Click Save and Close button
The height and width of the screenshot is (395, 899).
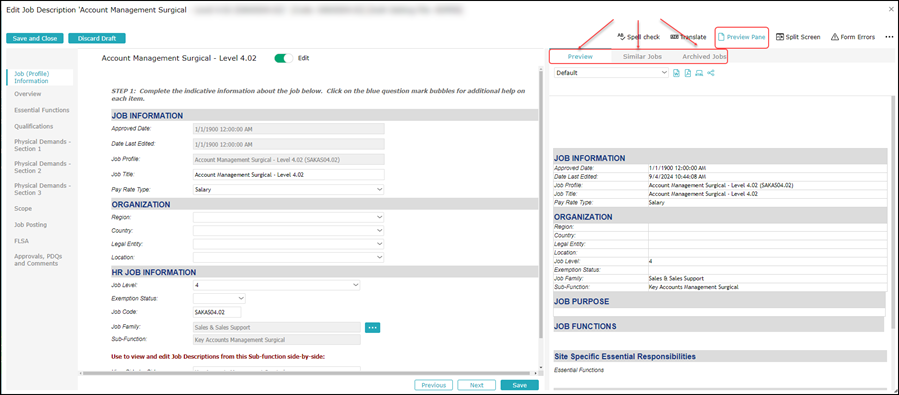point(35,38)
